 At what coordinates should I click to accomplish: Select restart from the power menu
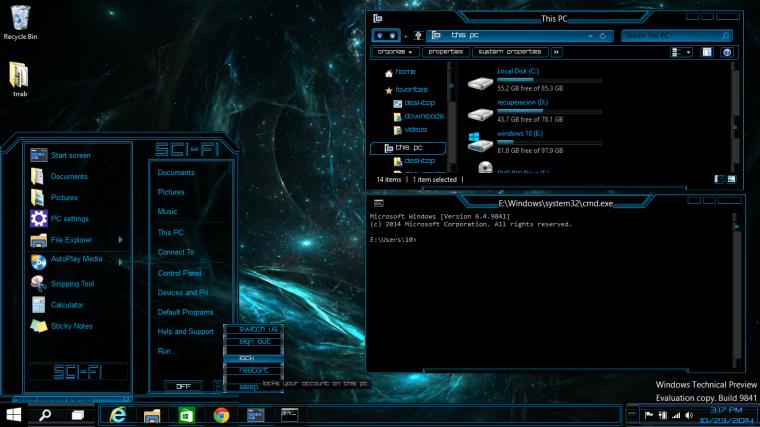(254, 371)
